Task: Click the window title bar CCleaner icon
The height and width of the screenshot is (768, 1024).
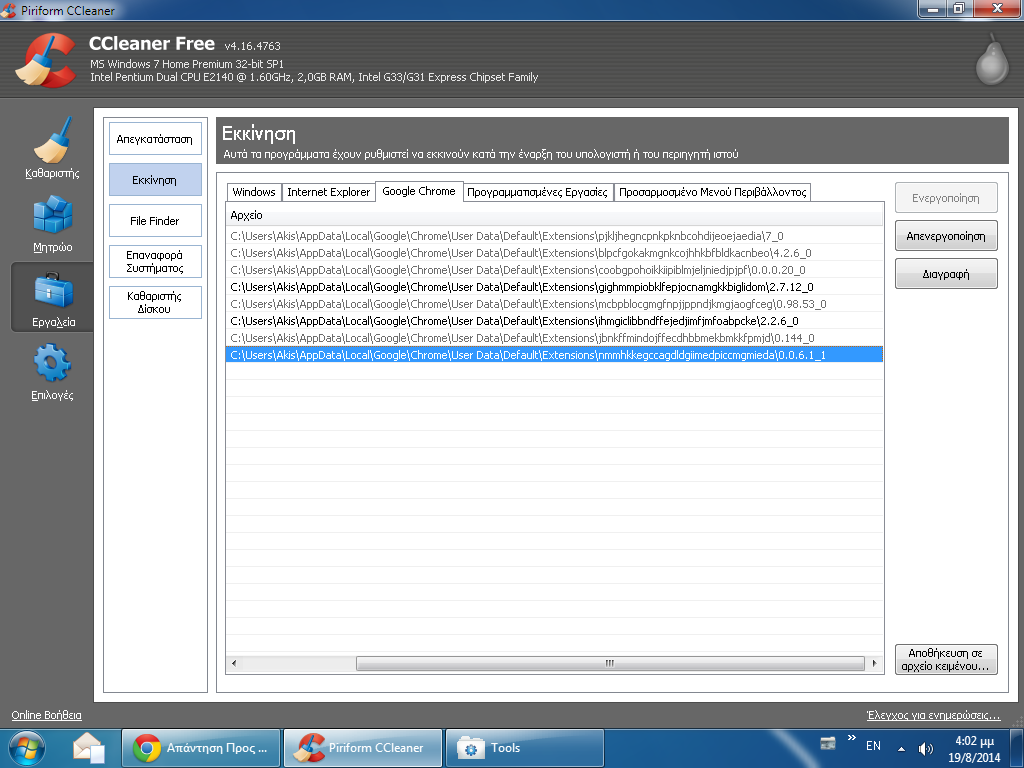Action: 8,10
